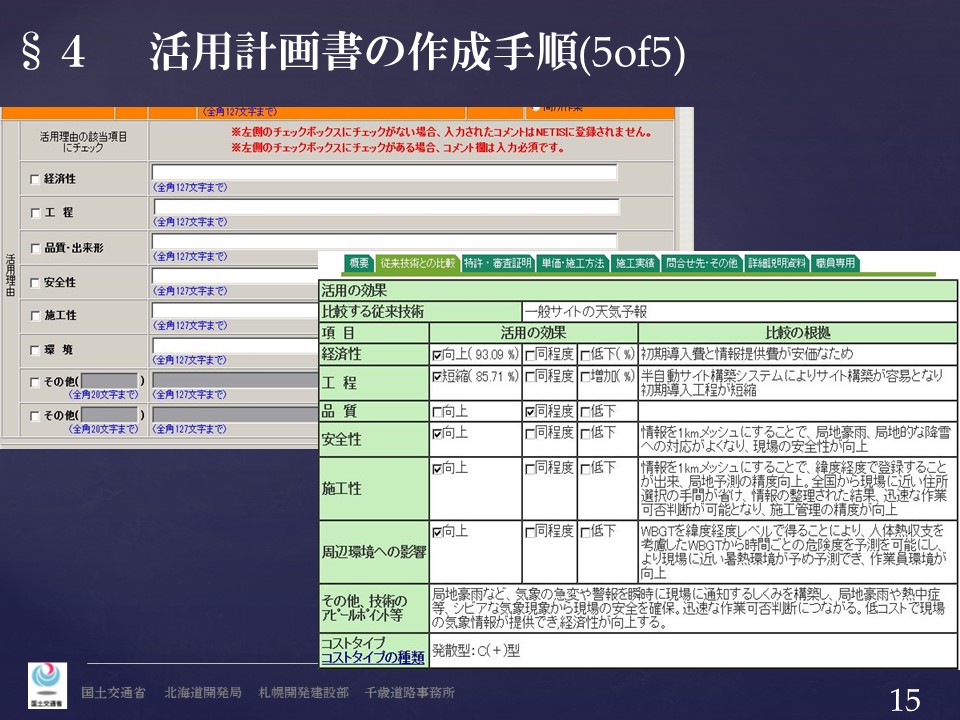This screenshot has width=960, height=720.
Task: Select the 施工性 checkbox in left form
Action: 36,316
